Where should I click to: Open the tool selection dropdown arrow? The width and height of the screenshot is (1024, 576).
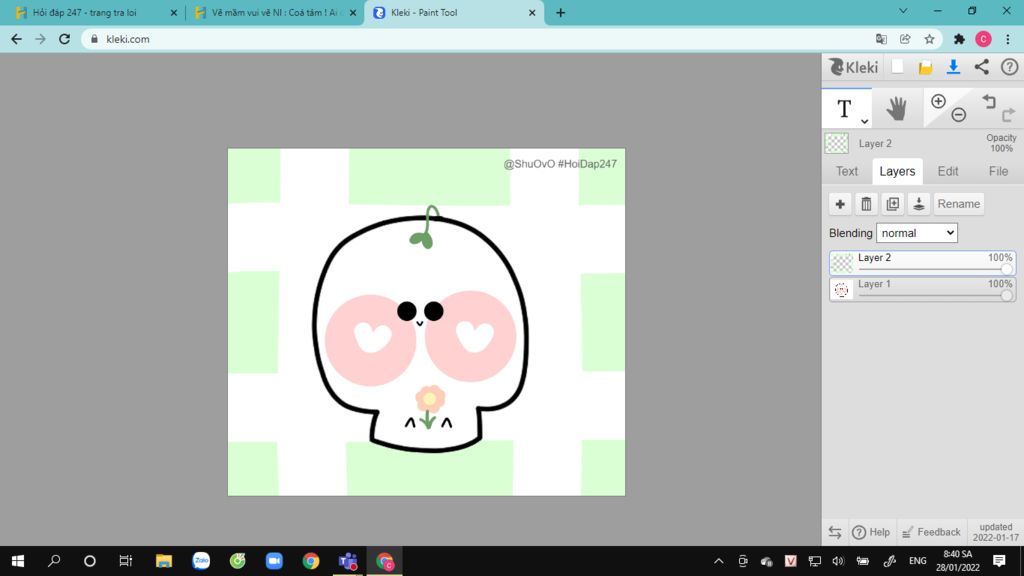pos(864,121)
